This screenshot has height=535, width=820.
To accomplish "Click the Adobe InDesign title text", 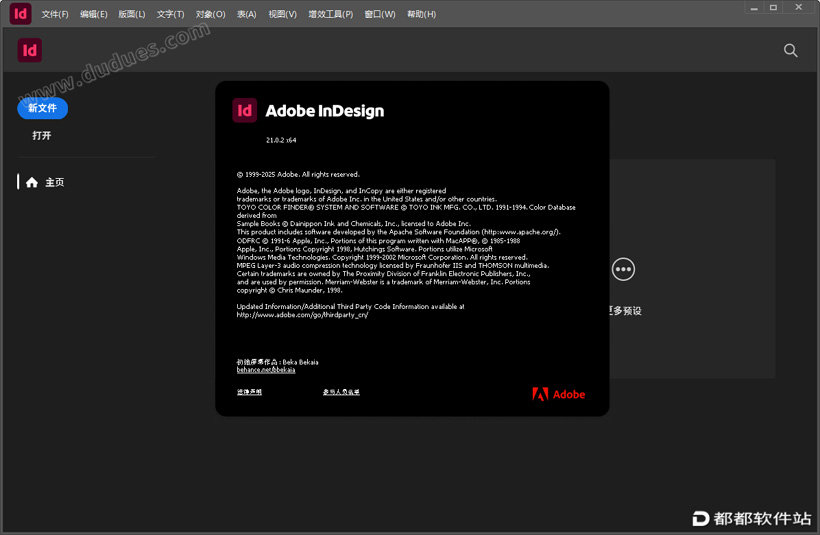I will pos(325,111).
